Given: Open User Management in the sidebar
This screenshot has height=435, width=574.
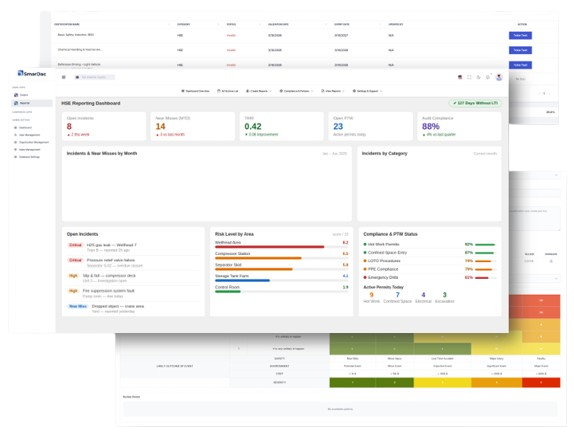Looking at the screenshot, I should click(x=27, y=135).
